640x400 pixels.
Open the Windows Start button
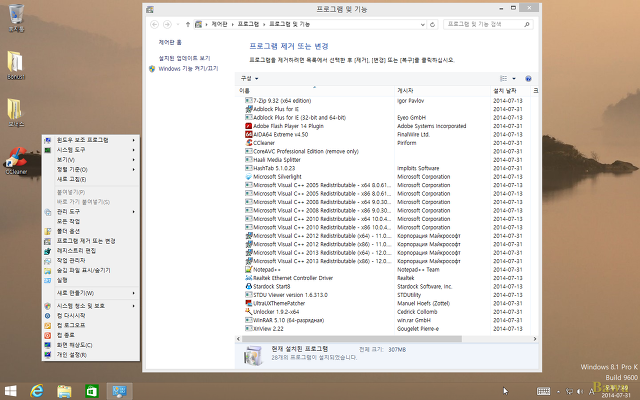(x=10, y=391)
